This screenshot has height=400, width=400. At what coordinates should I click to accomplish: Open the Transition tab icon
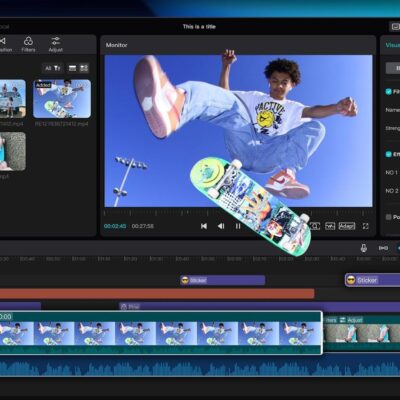pos(4,44)
